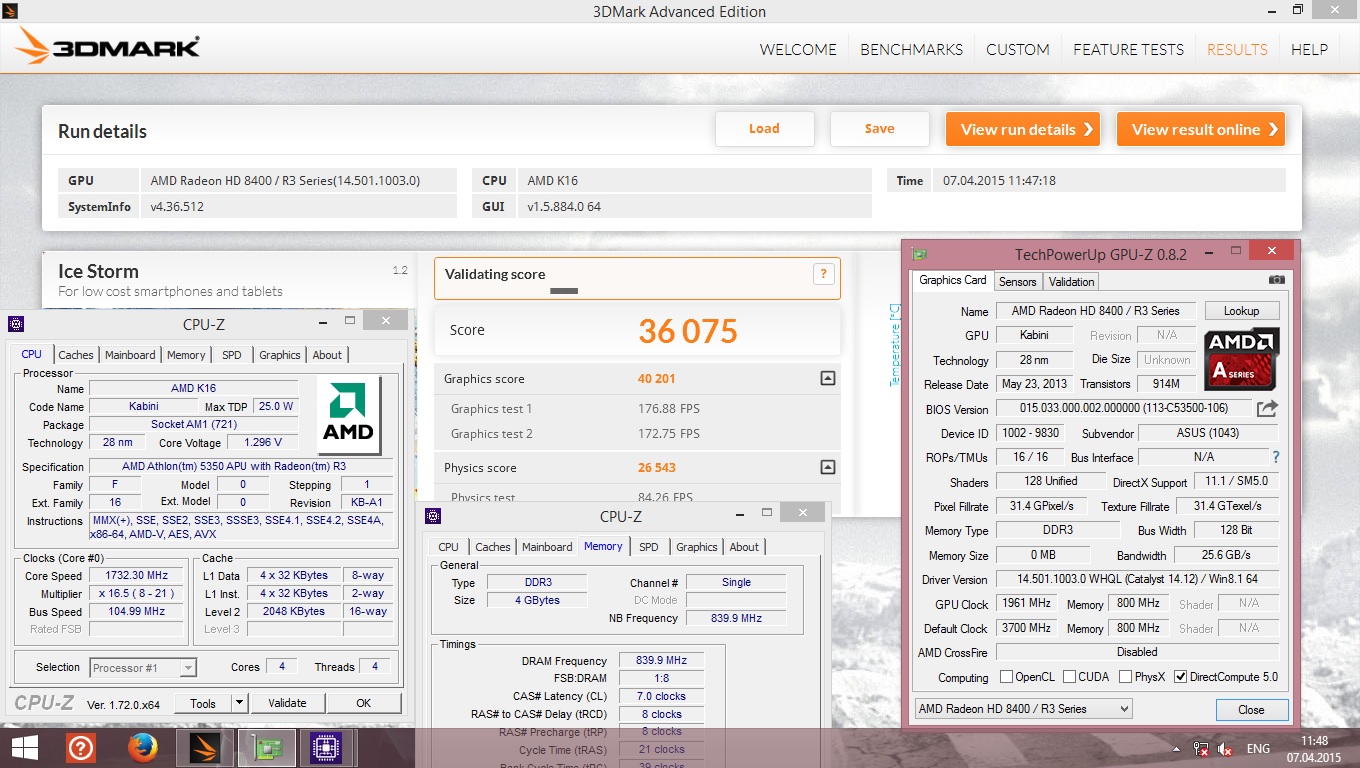The height and width of the screenshot is (768, 1360).
Task: Click the Lookup button in GPU-Z
Action: point(1241,311)
